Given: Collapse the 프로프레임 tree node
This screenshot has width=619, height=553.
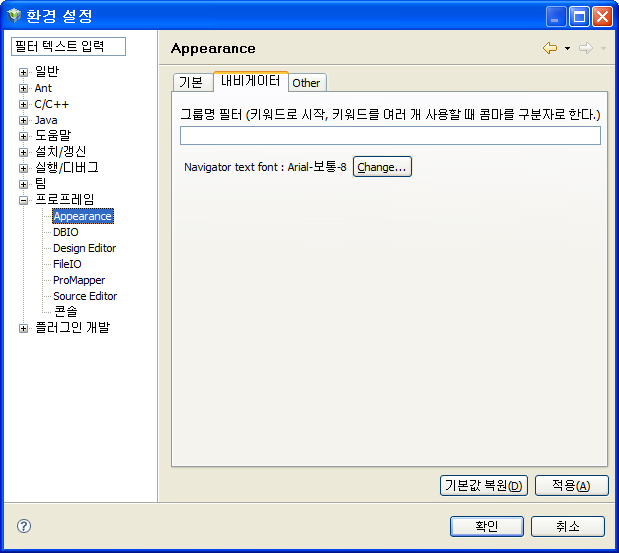Looking at the screenshot, I should point(23,200).
